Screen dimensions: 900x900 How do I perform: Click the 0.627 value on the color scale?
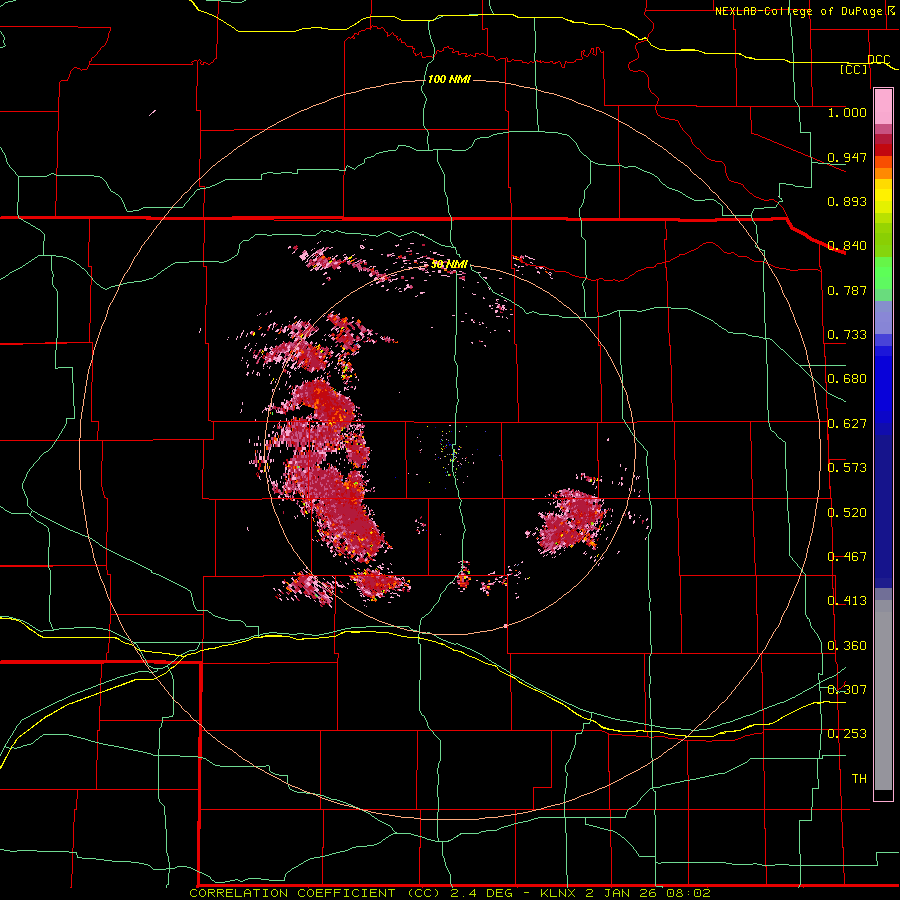tap(847, 424)
